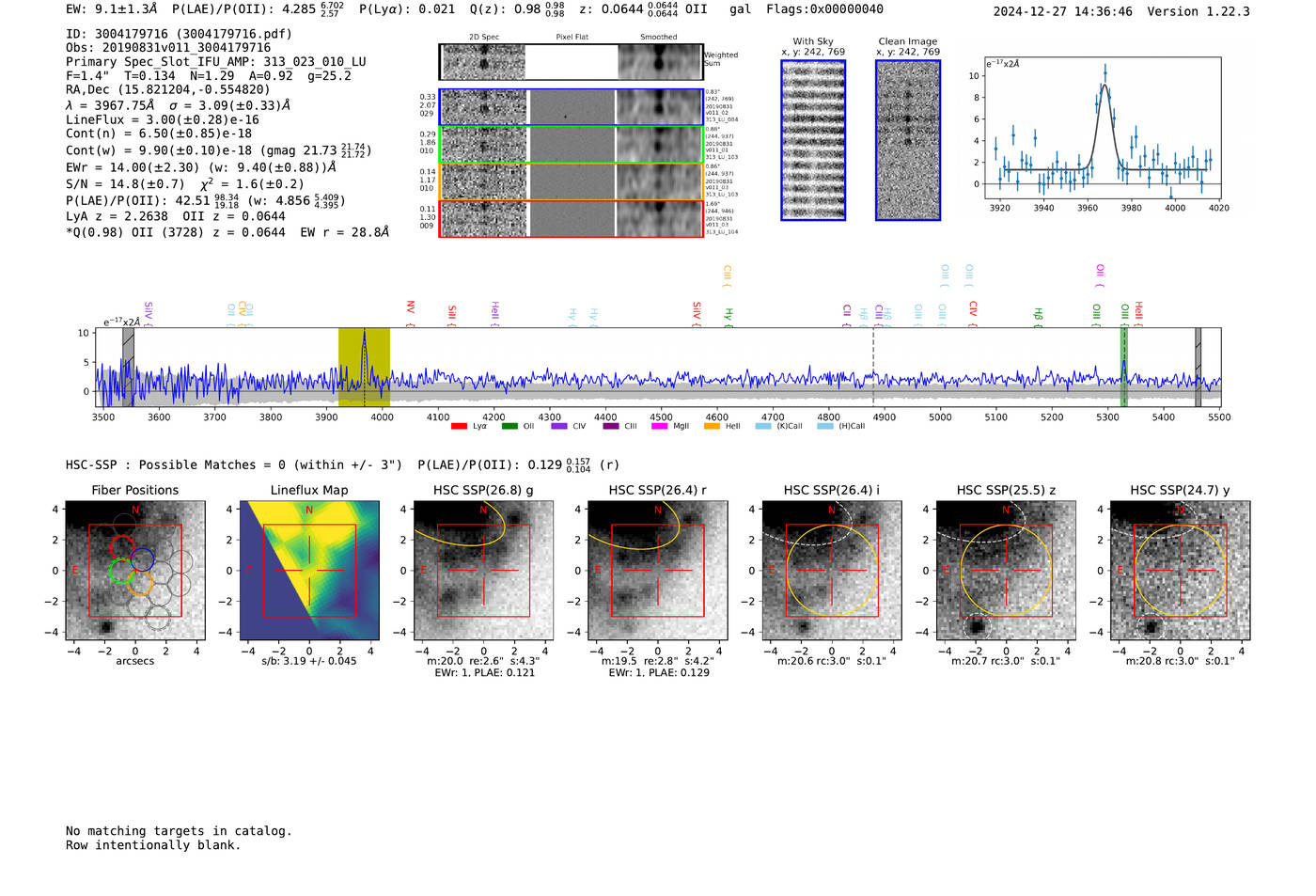Viewport: 1316px width, 896px height.
Task: Open the HSC SSP(25.5) z image
Action: pyautogui.click(x=1006, y=571)
